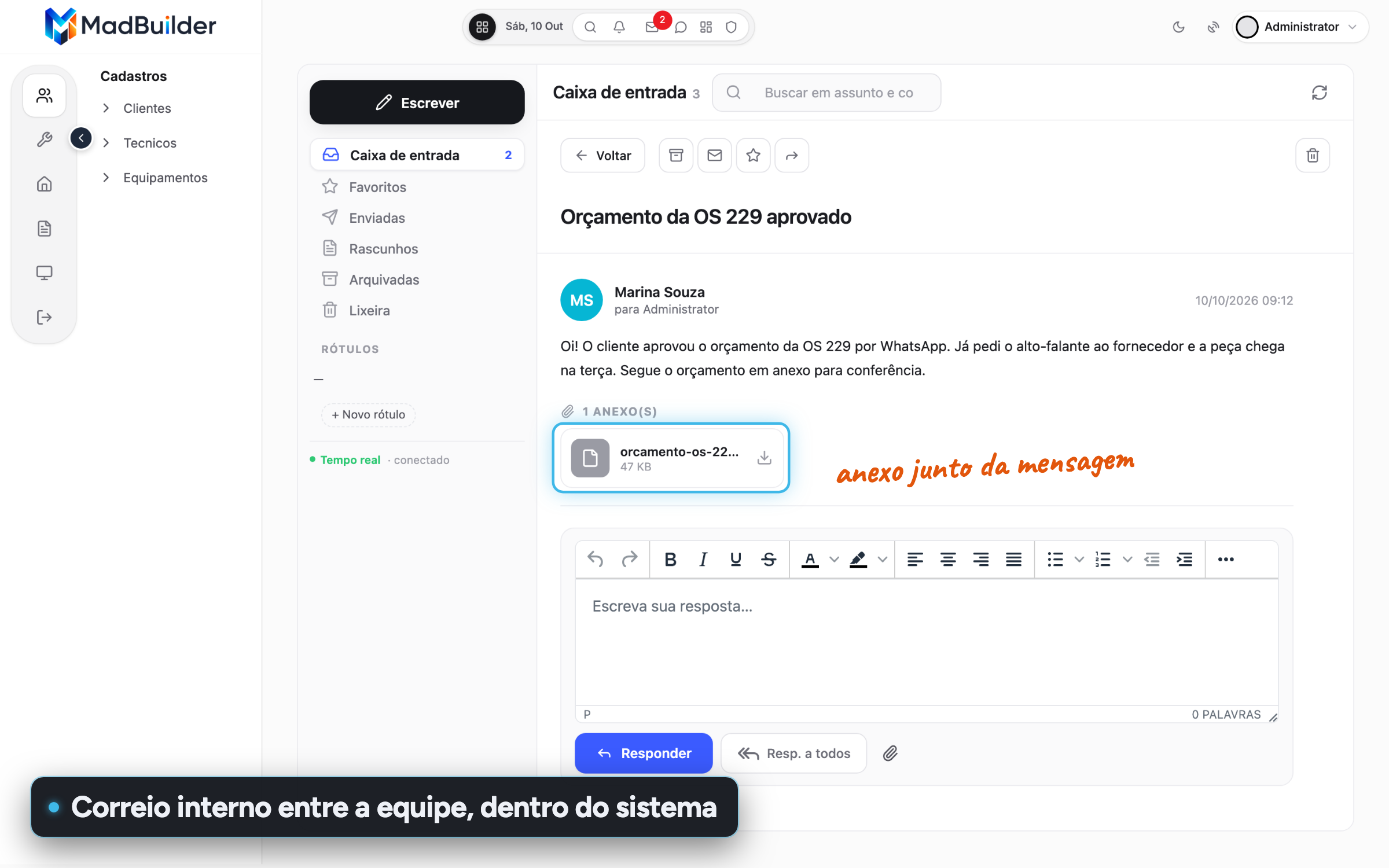
Task: Delete the message with trash icon
Action: [1313, 155]
